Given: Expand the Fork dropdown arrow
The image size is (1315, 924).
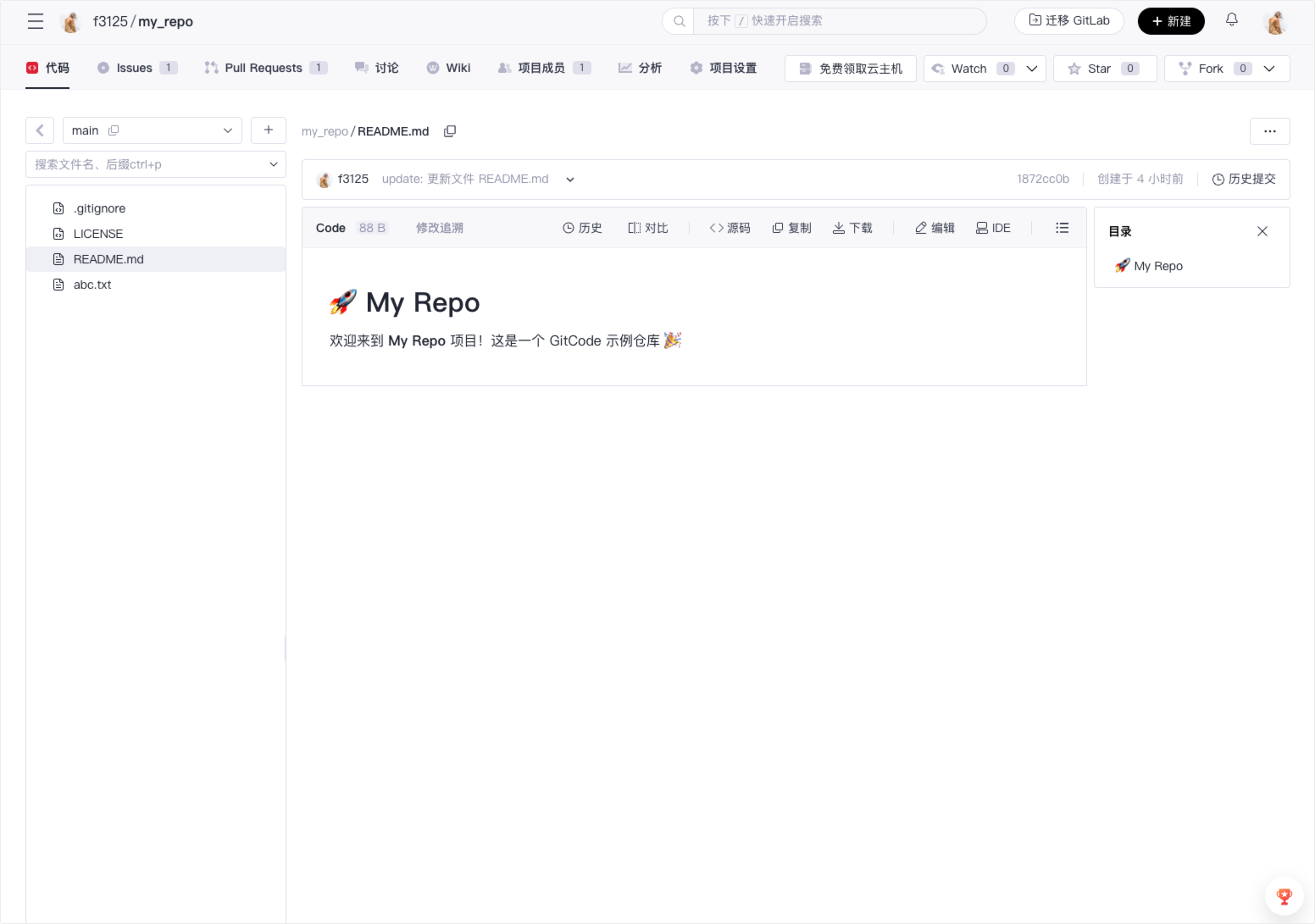Looking at the screenshot, I should (1268, 69).
